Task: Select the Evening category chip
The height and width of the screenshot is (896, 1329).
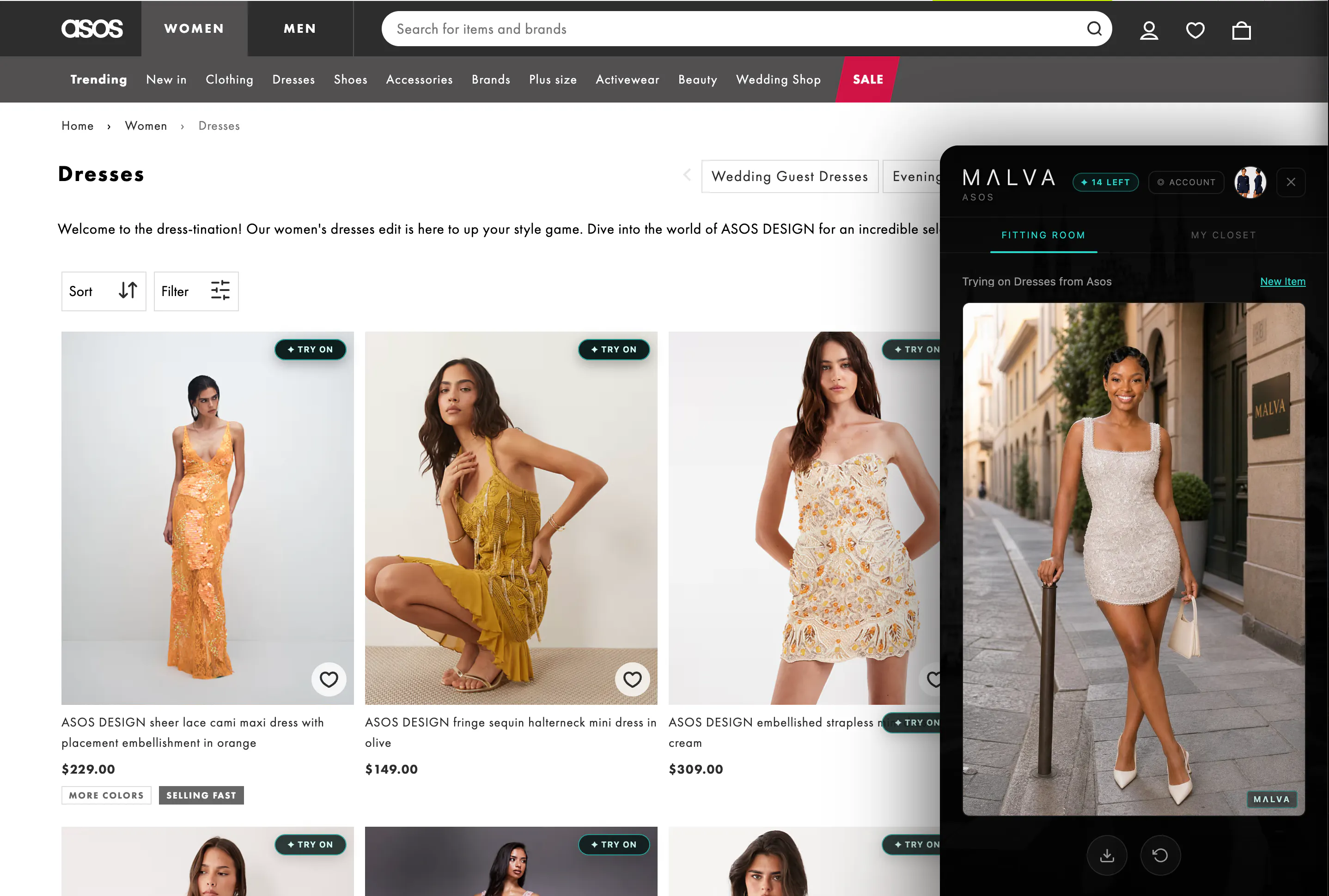Action: tap(912, 176)
